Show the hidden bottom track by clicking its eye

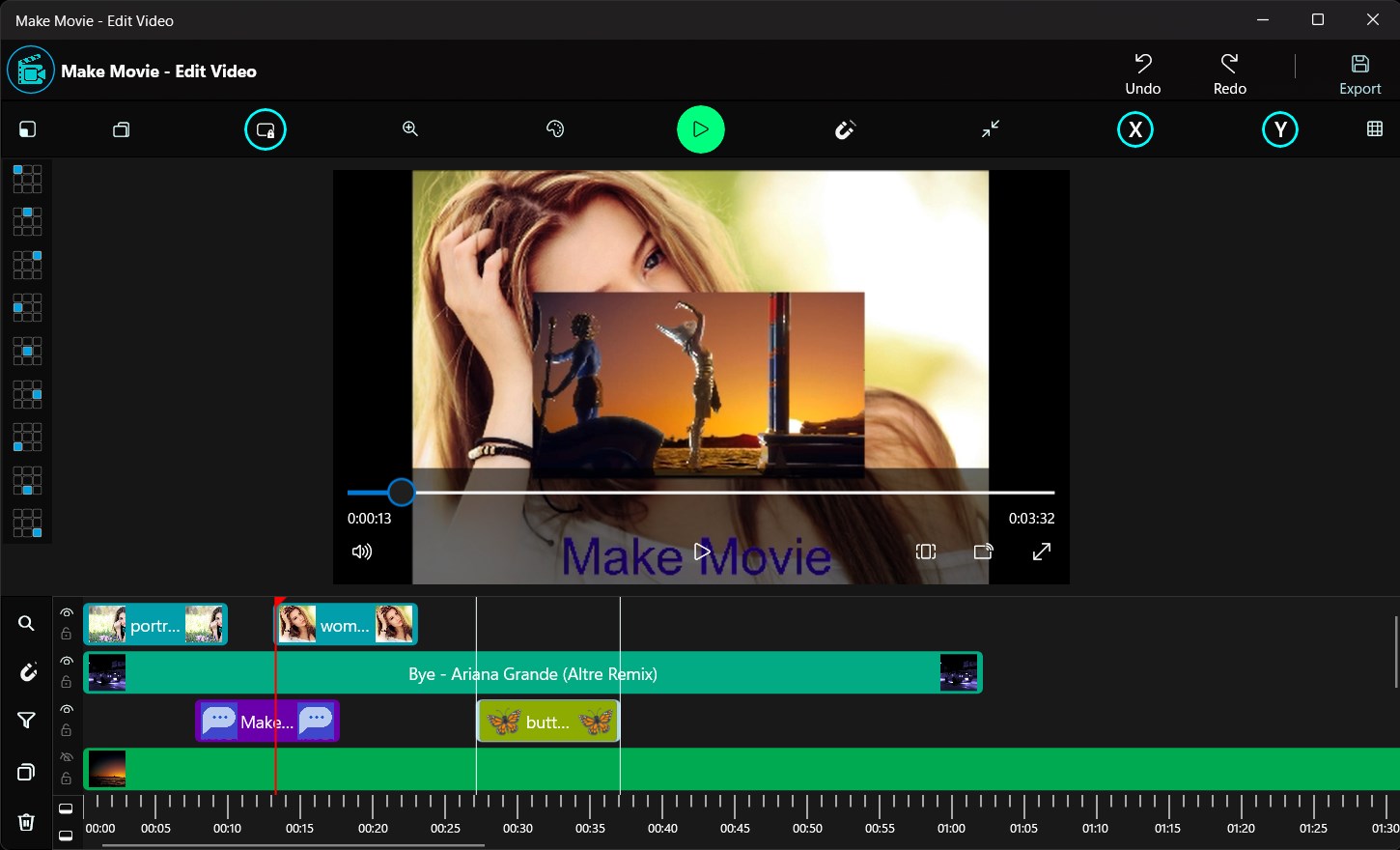point(67,757)
